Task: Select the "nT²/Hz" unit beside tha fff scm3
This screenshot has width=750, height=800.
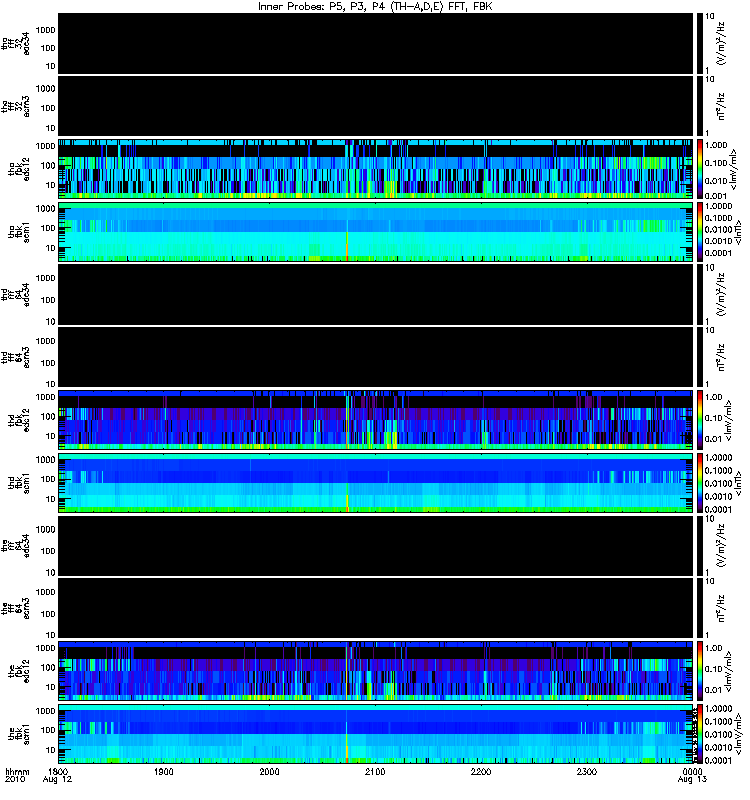Action: pyautogui.click(x=721, y=106)
